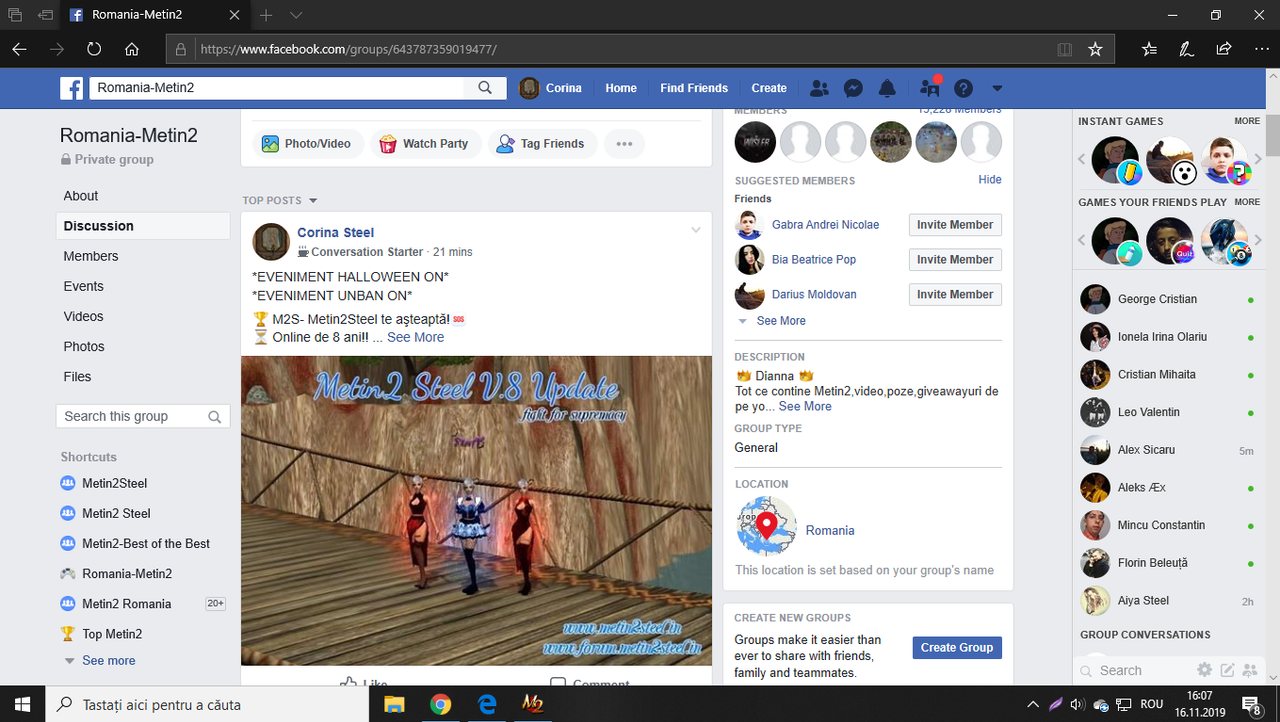Click the Facebook logo icon
This screenshot has width=1280, height=722.
click(x=71, y=88)
